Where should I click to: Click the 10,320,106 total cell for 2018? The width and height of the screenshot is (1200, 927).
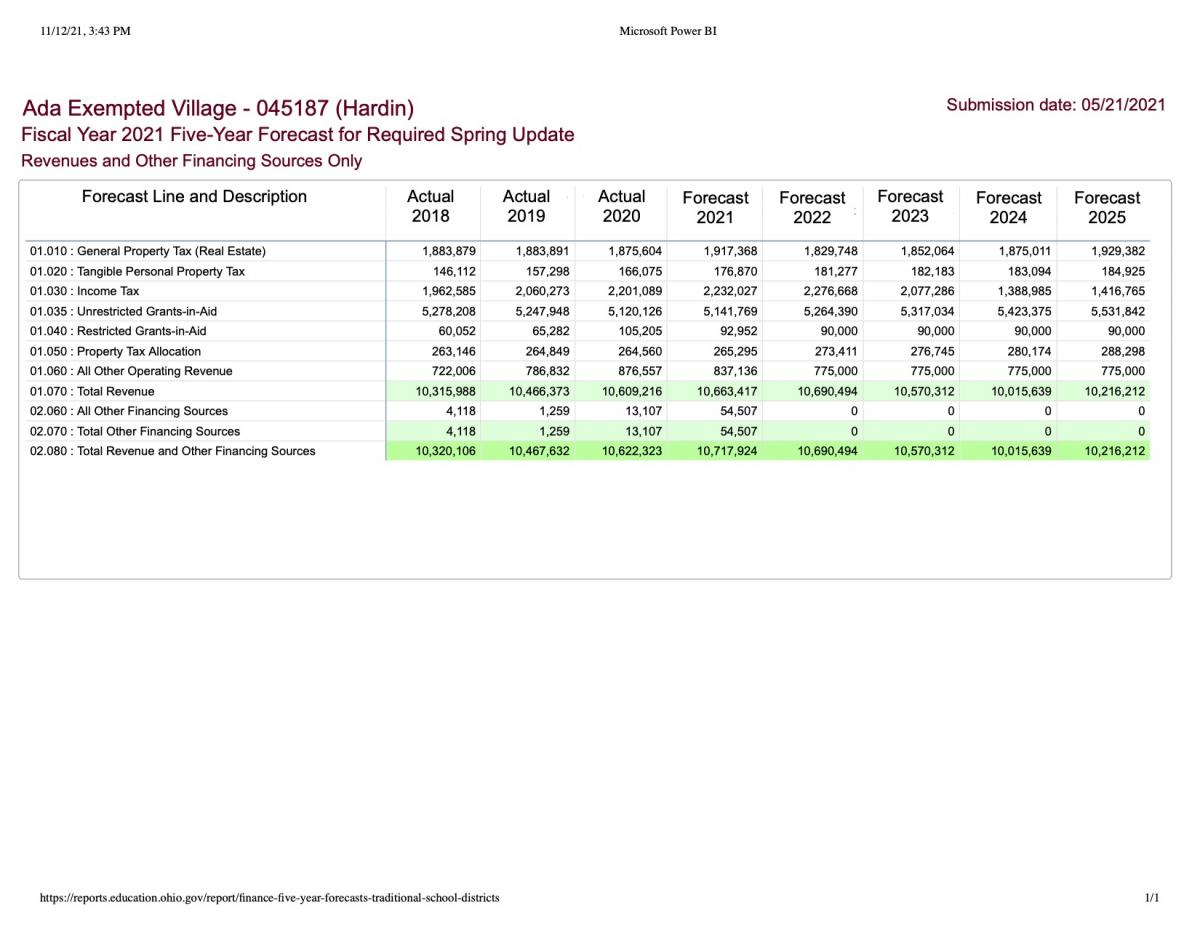tap(446, 451)
